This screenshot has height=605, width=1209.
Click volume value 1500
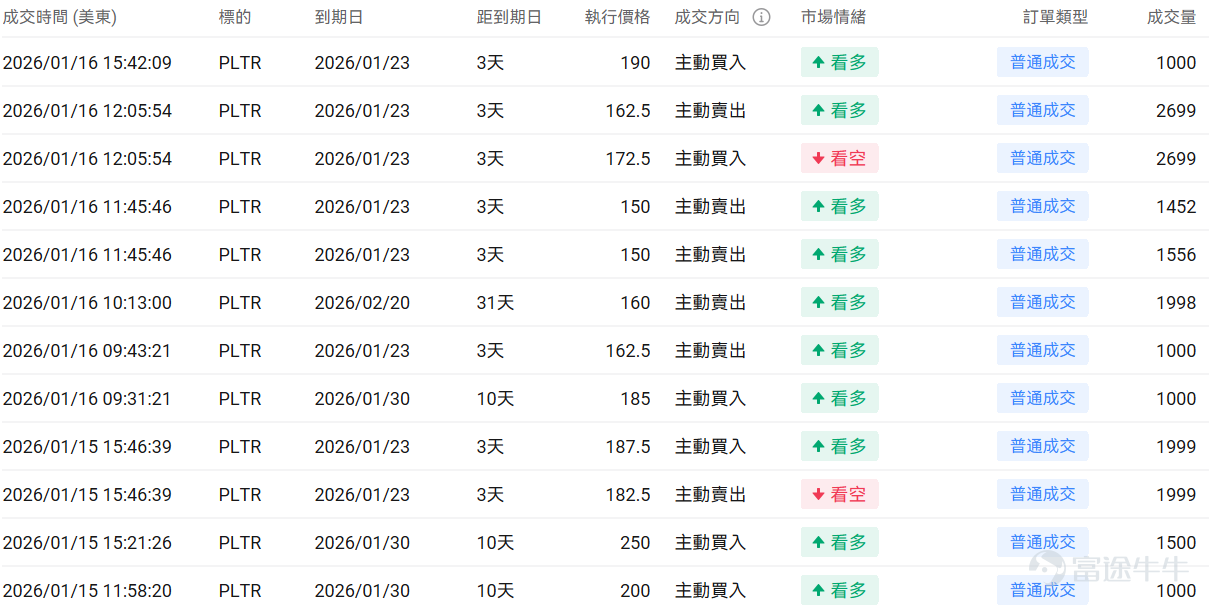click(x=1176, y=543)
